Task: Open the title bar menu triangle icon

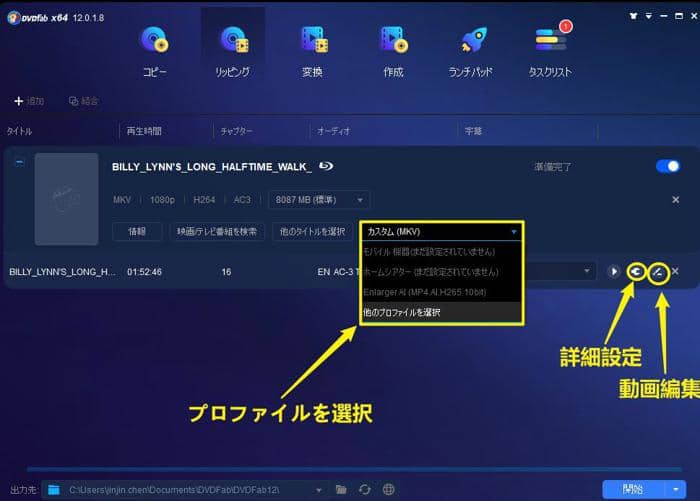Action: [x=649, y=16]
